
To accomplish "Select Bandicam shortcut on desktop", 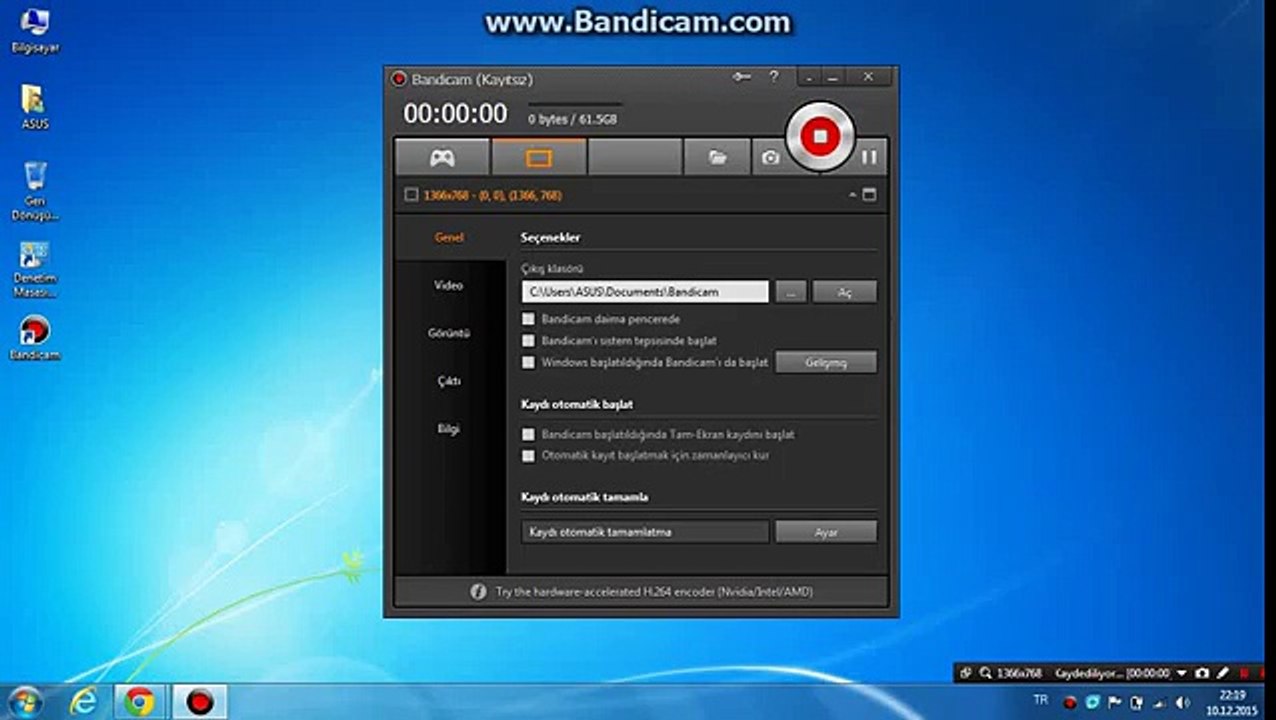I will coord(34,338).
